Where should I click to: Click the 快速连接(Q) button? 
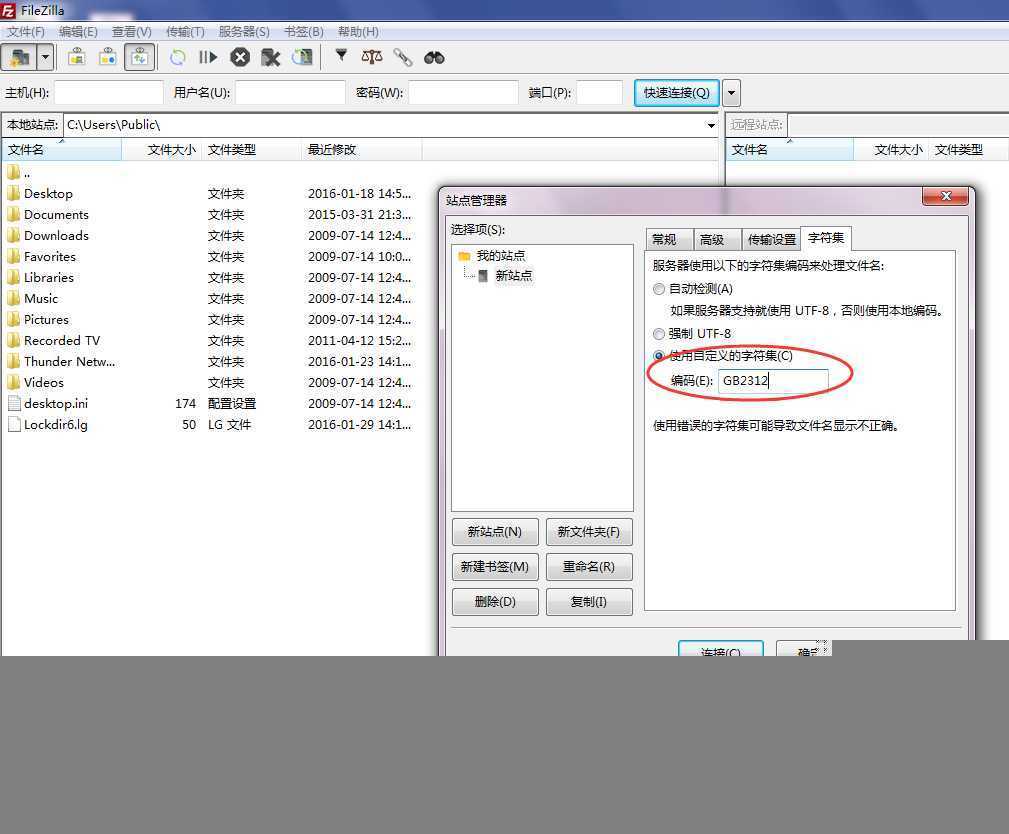pos(676,93)
